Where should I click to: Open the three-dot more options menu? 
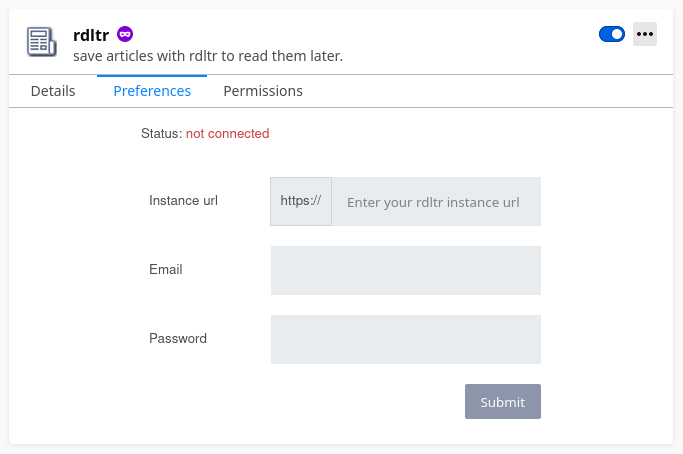click(645, 34)
